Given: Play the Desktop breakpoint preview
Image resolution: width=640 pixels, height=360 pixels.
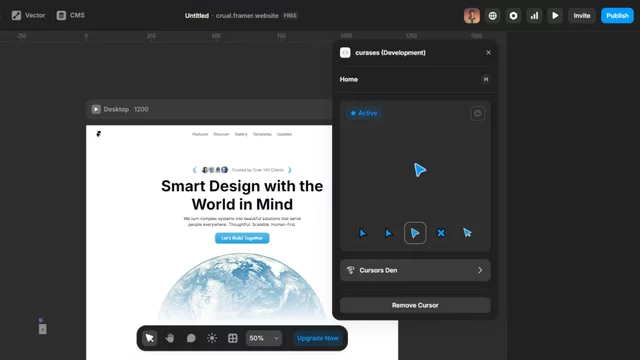Looking at the screenshot, I should point(96,109).
